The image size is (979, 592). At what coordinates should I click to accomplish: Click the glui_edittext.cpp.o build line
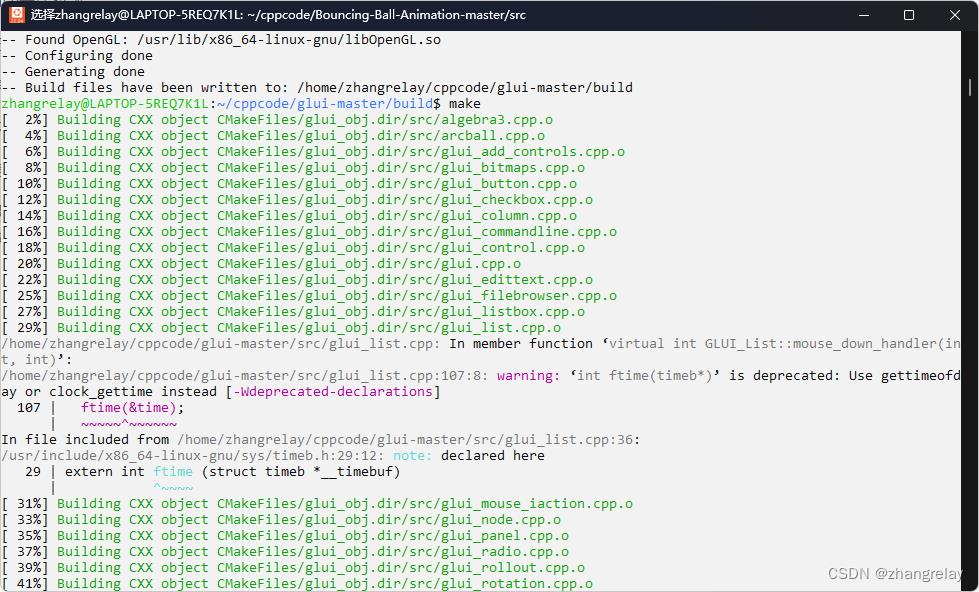pos(297,280)
